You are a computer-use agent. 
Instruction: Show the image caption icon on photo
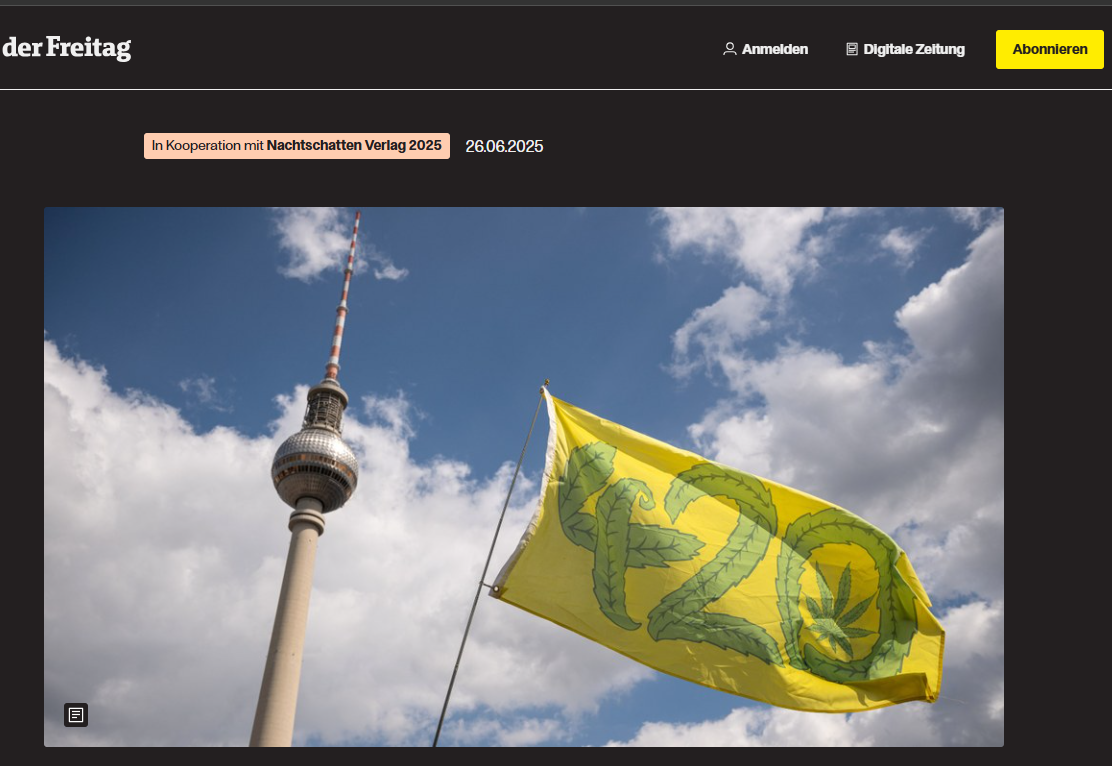click(x=76, y=715)
